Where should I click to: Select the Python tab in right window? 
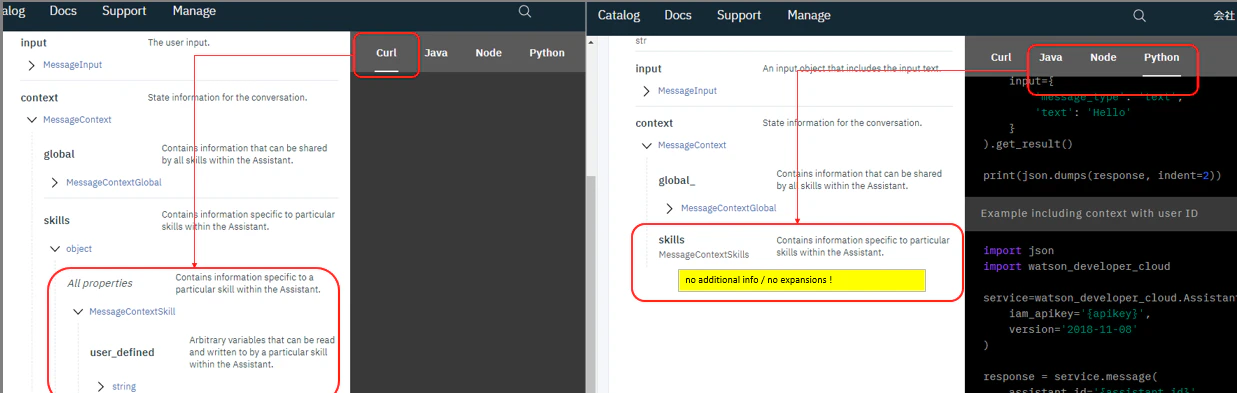tap(1162, 57)
